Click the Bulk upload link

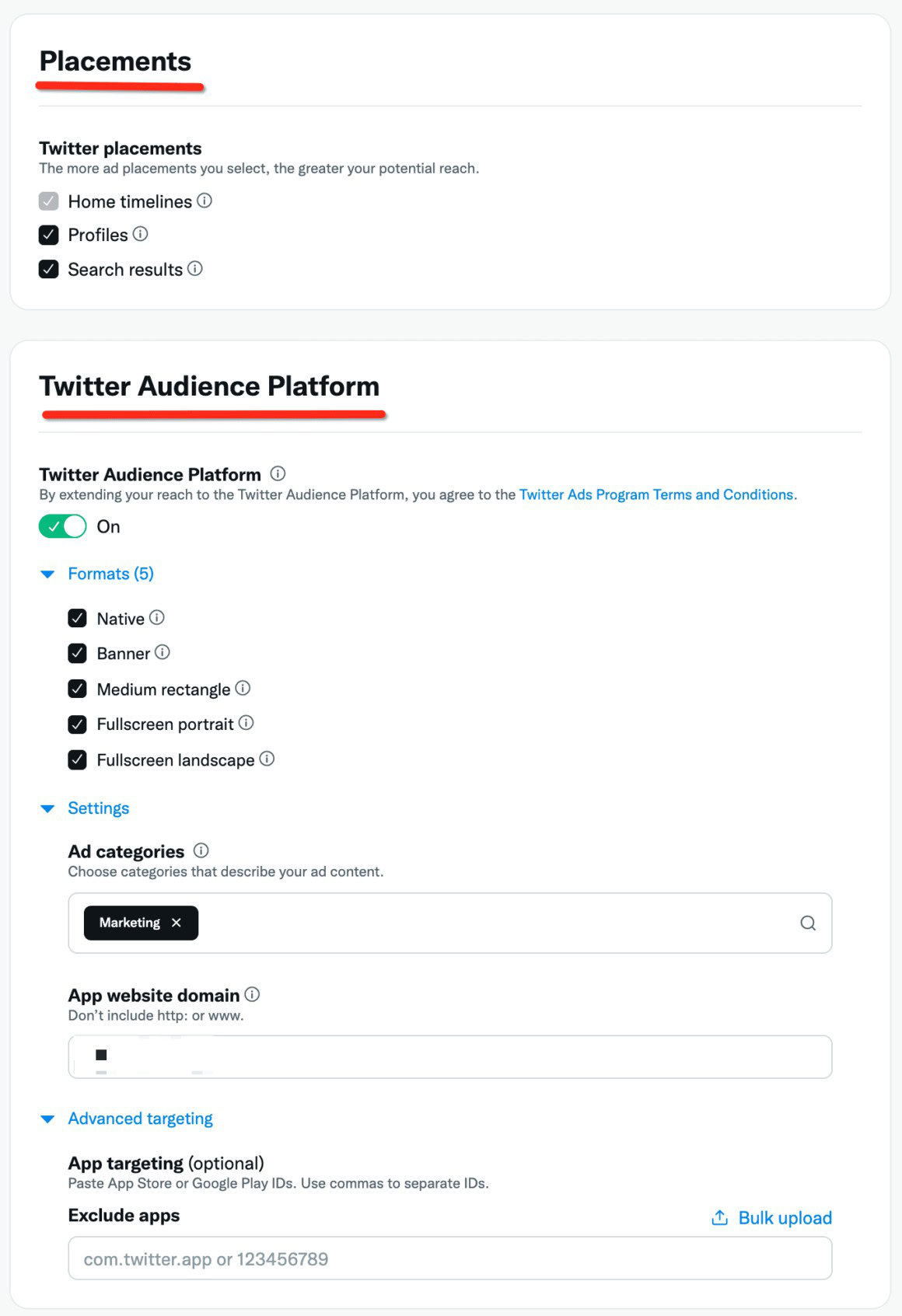click(784, 1217)
